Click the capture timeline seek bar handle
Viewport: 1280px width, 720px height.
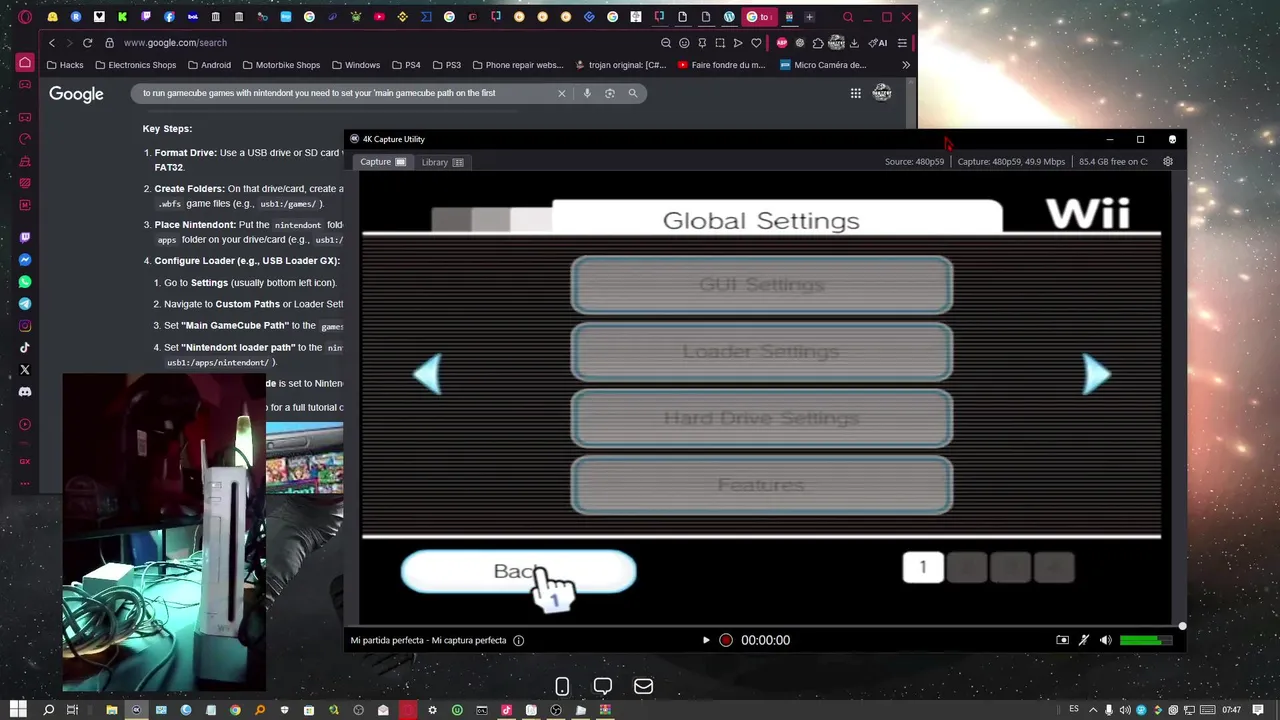1182,626
